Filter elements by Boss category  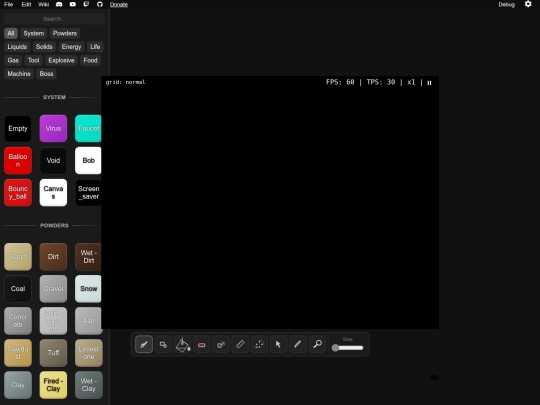click(46, 74)
